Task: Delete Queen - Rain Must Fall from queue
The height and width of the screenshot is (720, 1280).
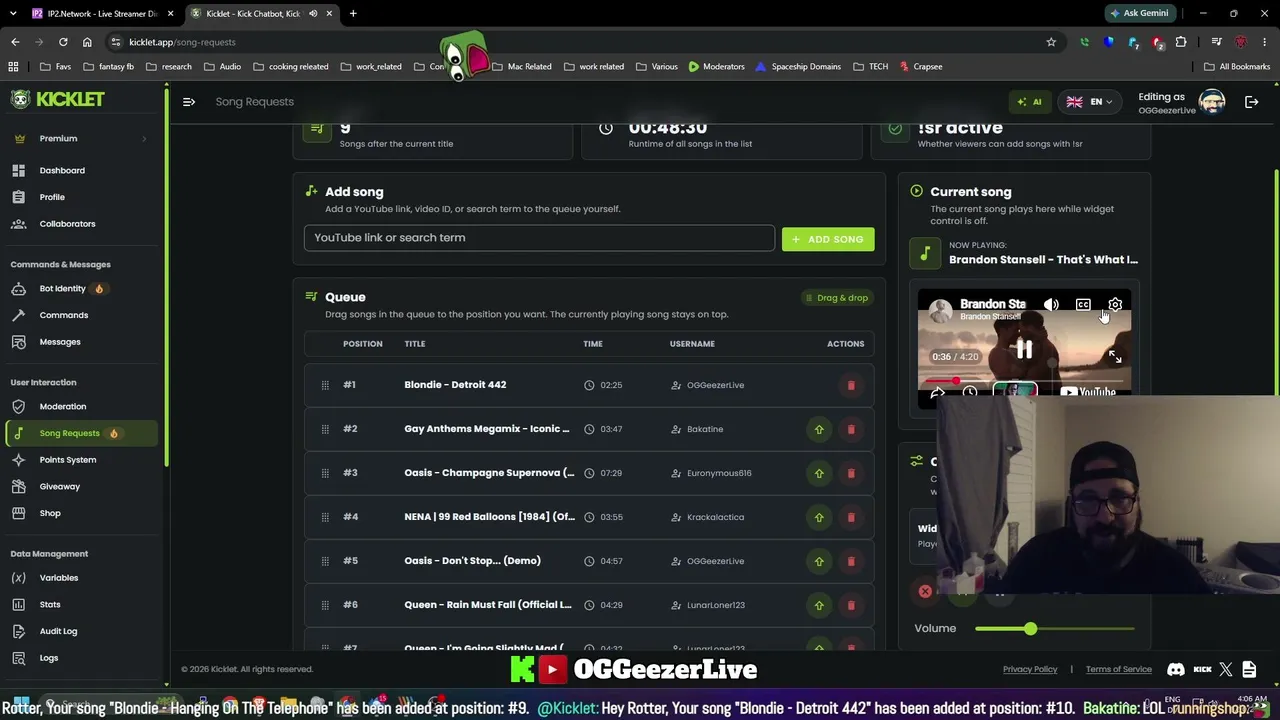Action: point(851,605)
